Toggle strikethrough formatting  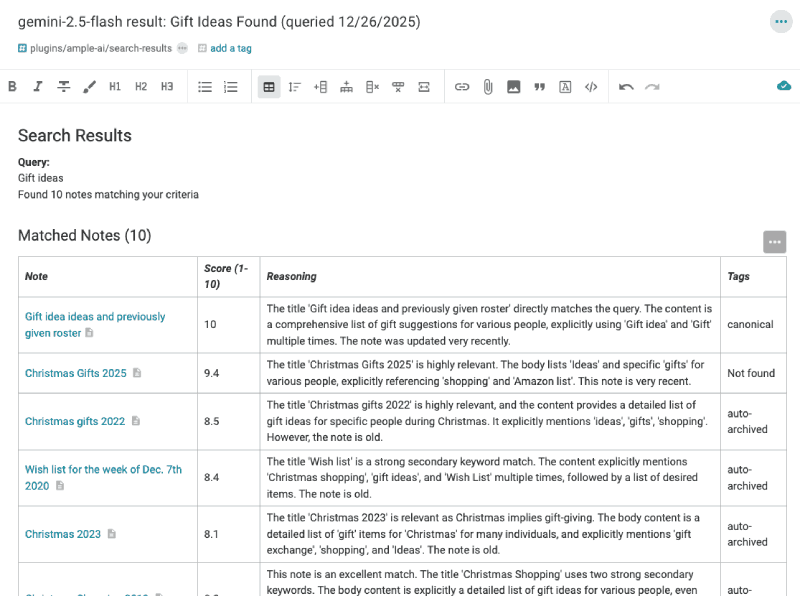(64, 87)
